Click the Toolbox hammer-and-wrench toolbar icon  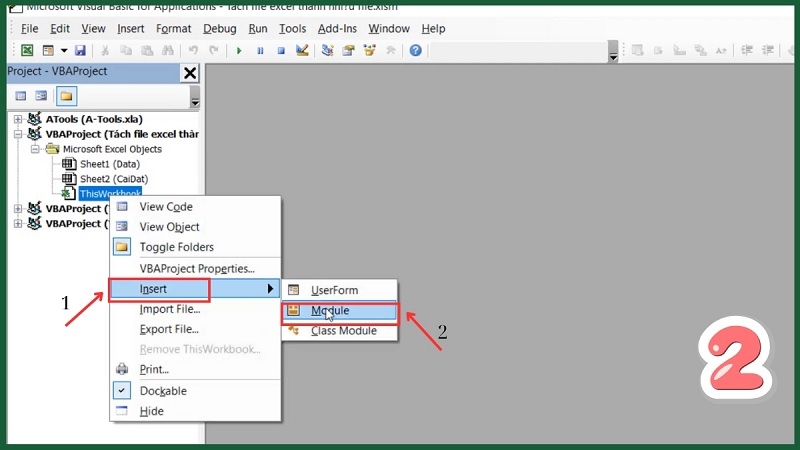coord(391,50)
